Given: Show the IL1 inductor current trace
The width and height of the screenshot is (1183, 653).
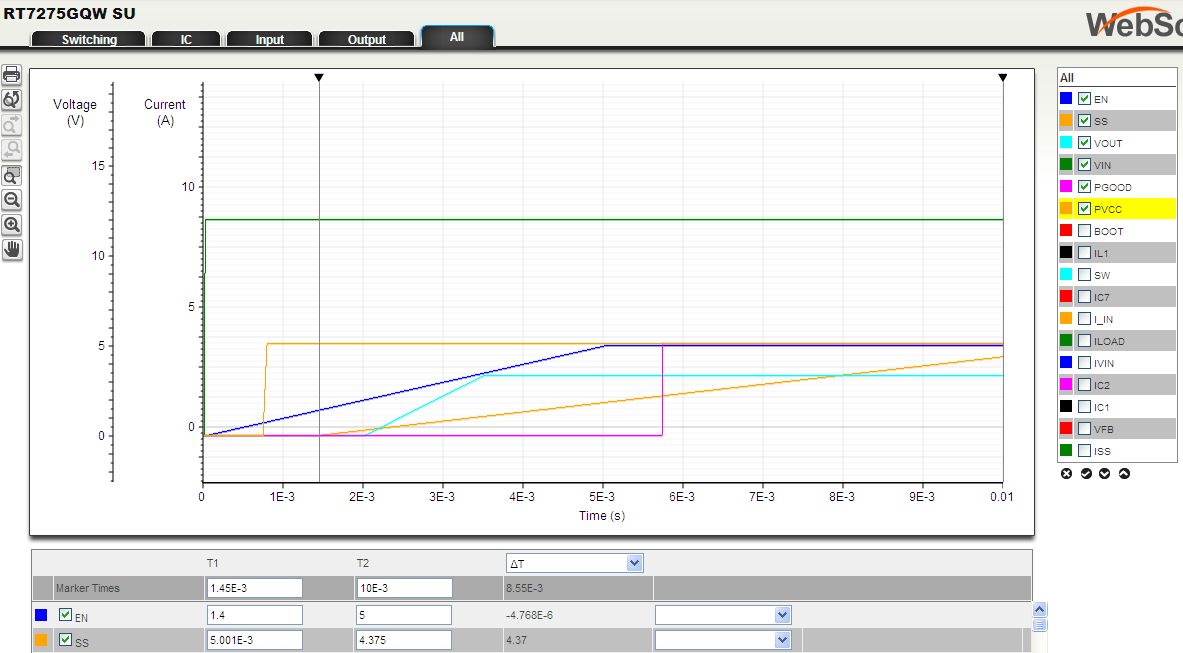Looking at the screenshot, I should pos(1084,252).
